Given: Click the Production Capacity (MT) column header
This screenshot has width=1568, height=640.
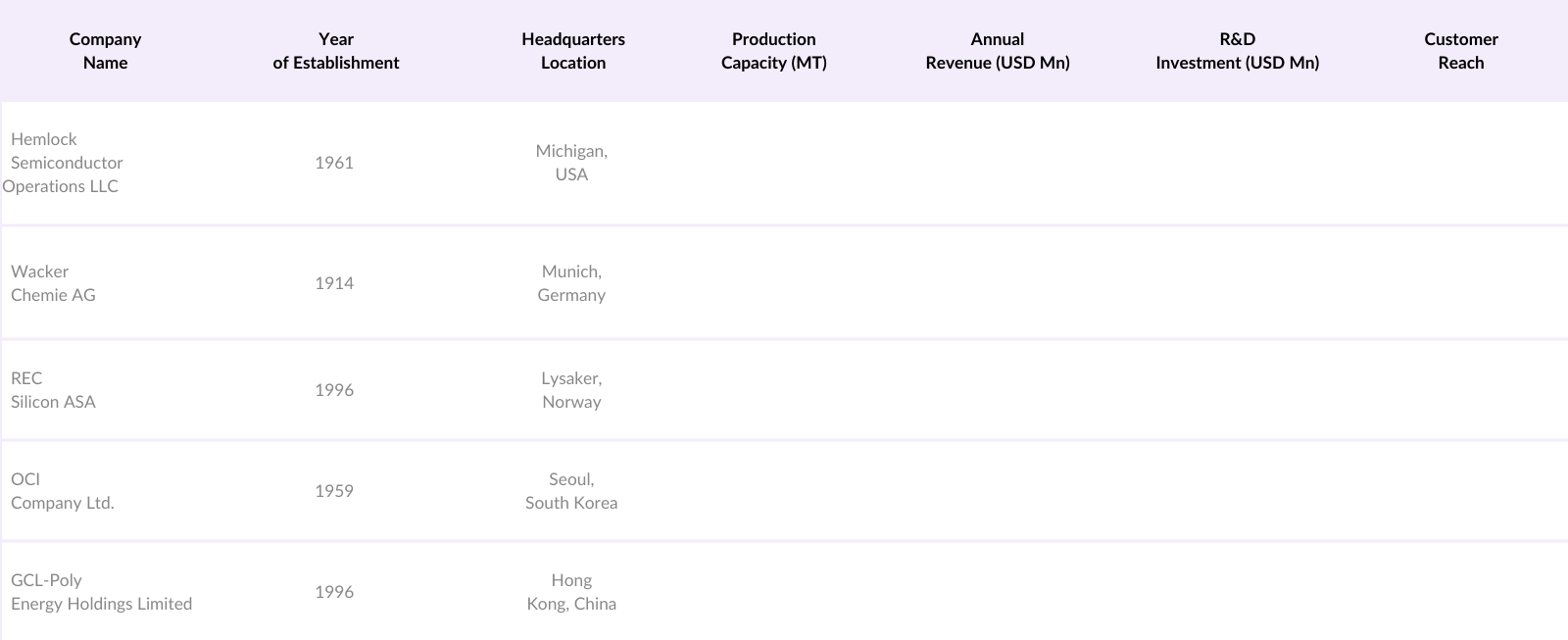Looking at the screenshot, I should click(774, 51).
